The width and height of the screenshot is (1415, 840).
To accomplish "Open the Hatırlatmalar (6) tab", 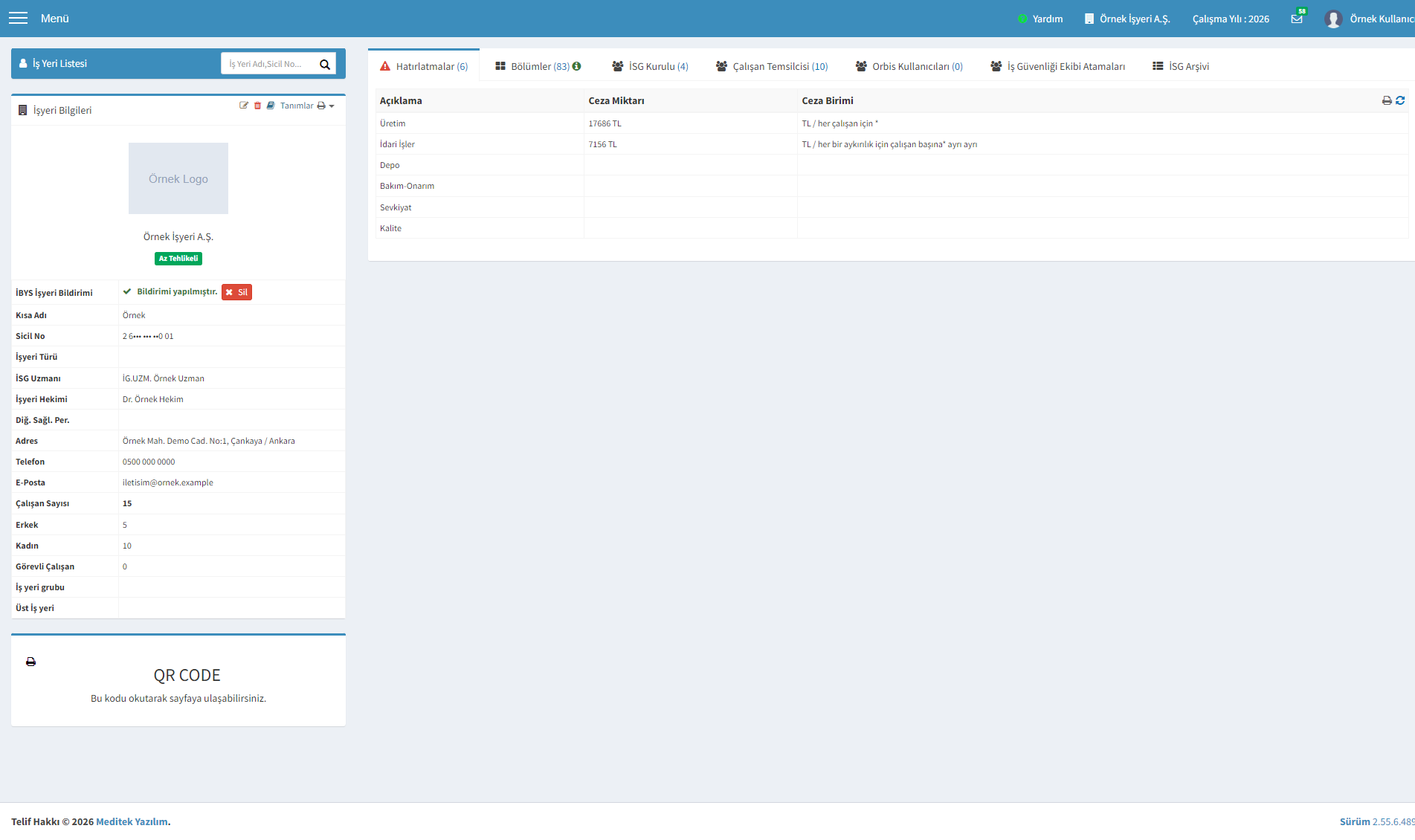I will pos(424,66).
